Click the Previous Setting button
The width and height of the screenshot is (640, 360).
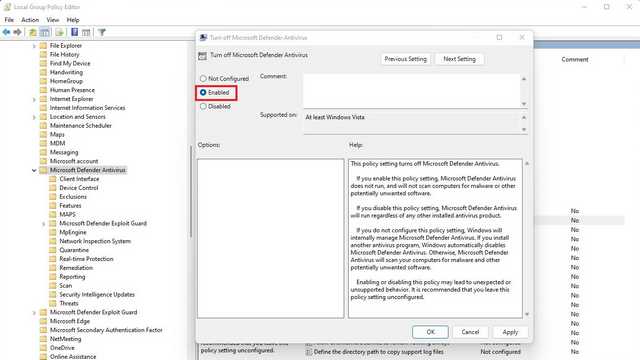405,59
